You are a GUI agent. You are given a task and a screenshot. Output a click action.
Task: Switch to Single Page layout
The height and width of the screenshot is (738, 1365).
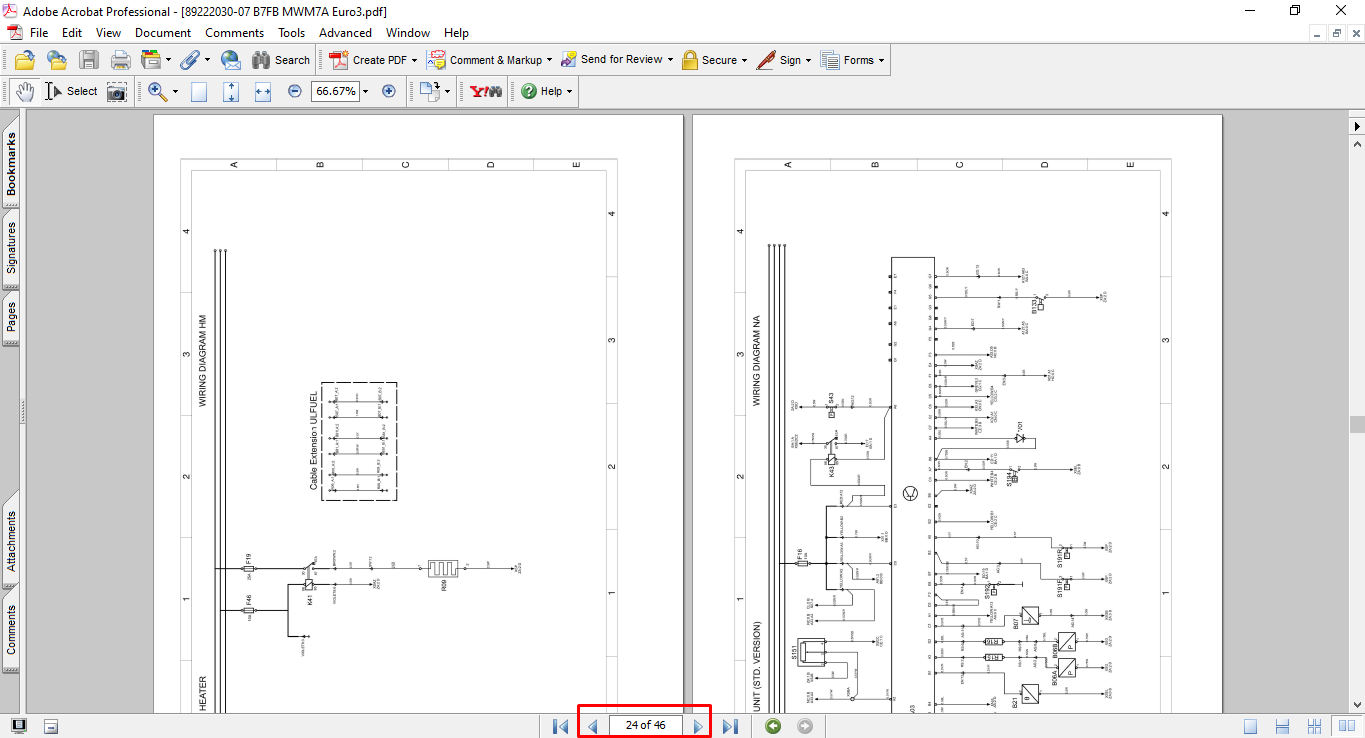[1251, 726]
